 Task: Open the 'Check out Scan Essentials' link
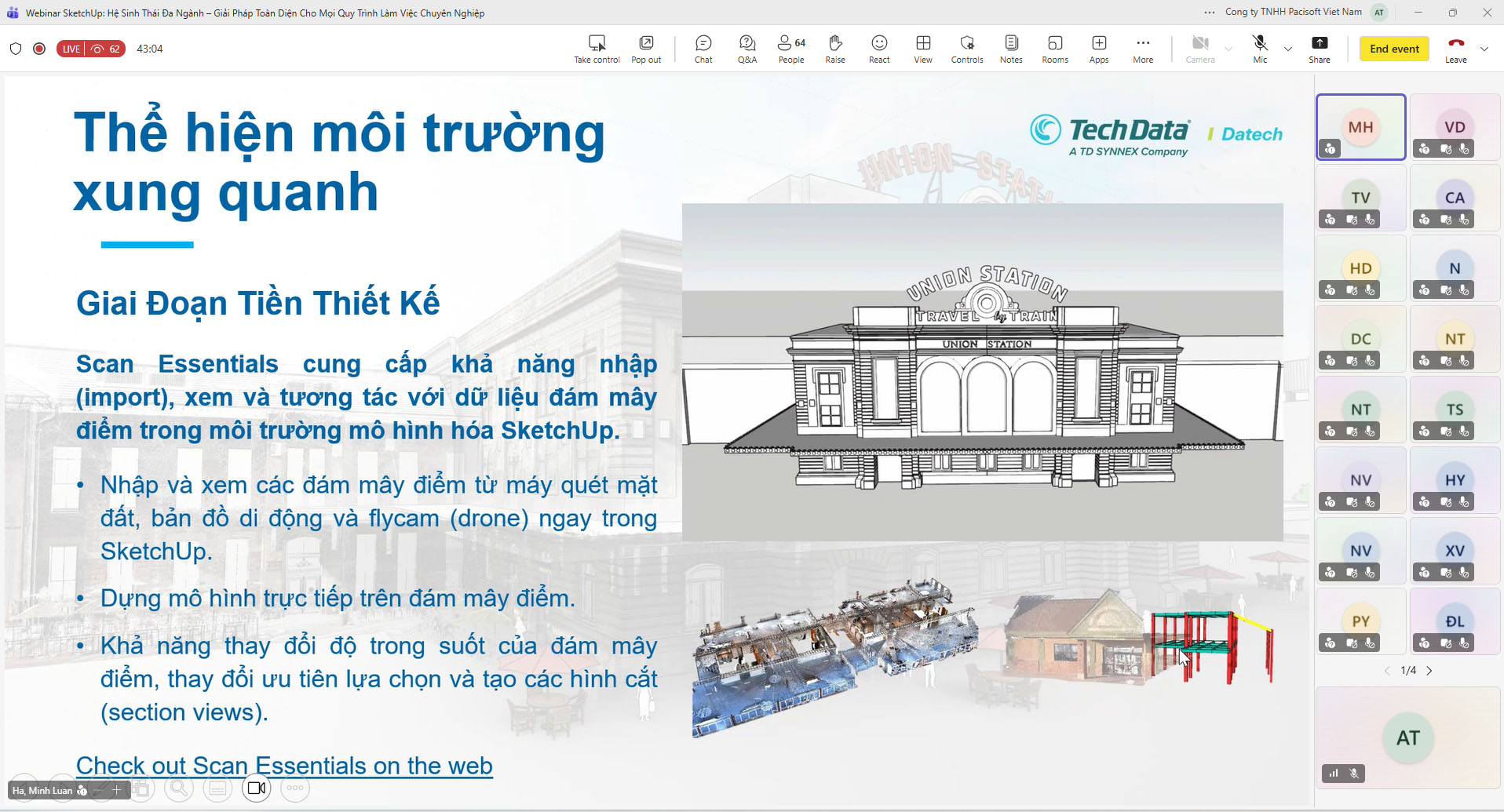284,765
